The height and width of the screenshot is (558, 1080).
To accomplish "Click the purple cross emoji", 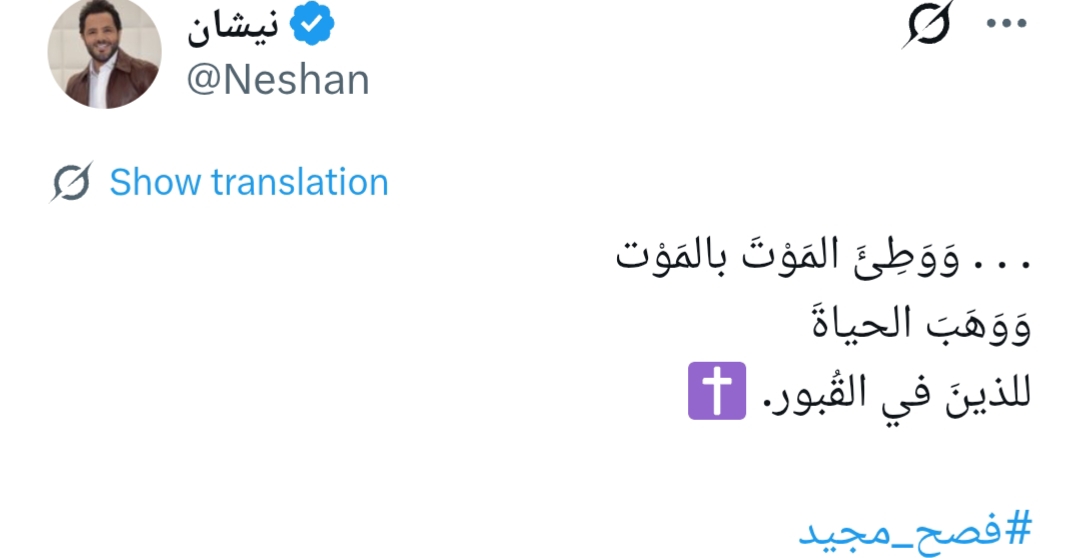I will coord(717,391).
